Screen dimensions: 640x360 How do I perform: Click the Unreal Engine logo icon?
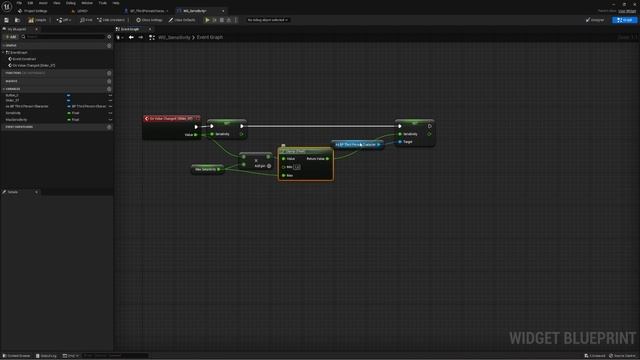click(x=7, y=6)
